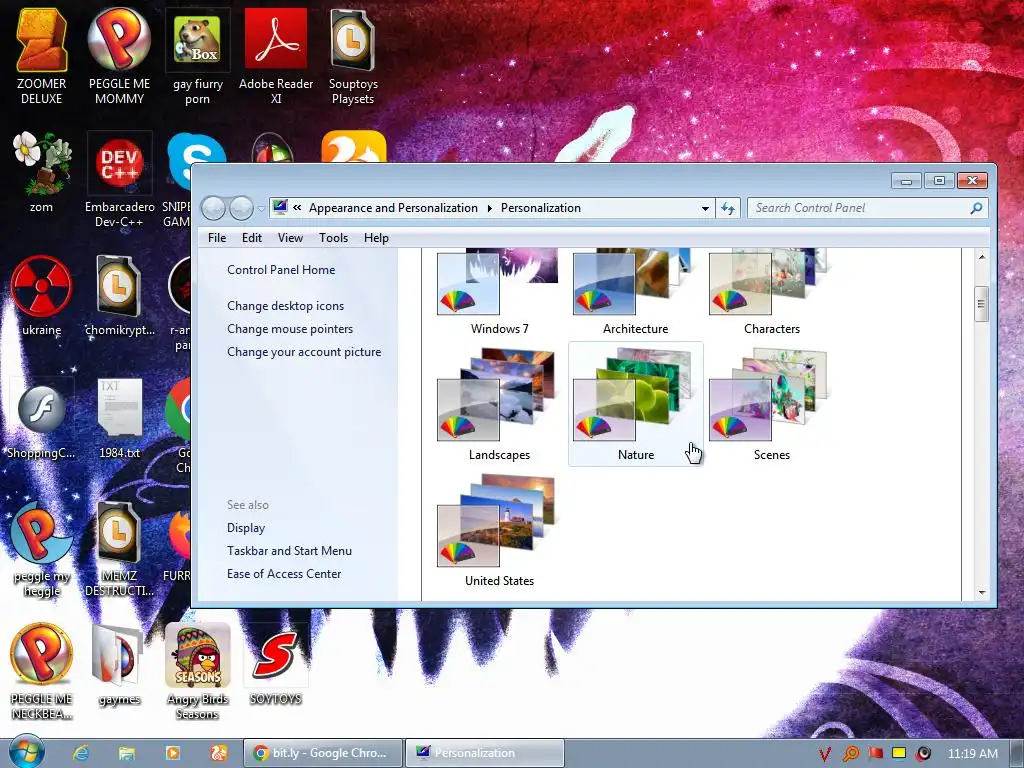Open the ZOOMER DELUXE desktop icon
Image resolution: width=1024 pixels, height=768 pixels.
[41, 57]
